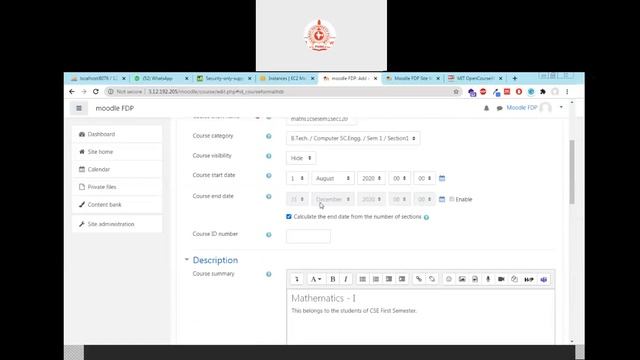
Task: Open help for Course start date
Action: pyautogui.click(x=269, y=176)
